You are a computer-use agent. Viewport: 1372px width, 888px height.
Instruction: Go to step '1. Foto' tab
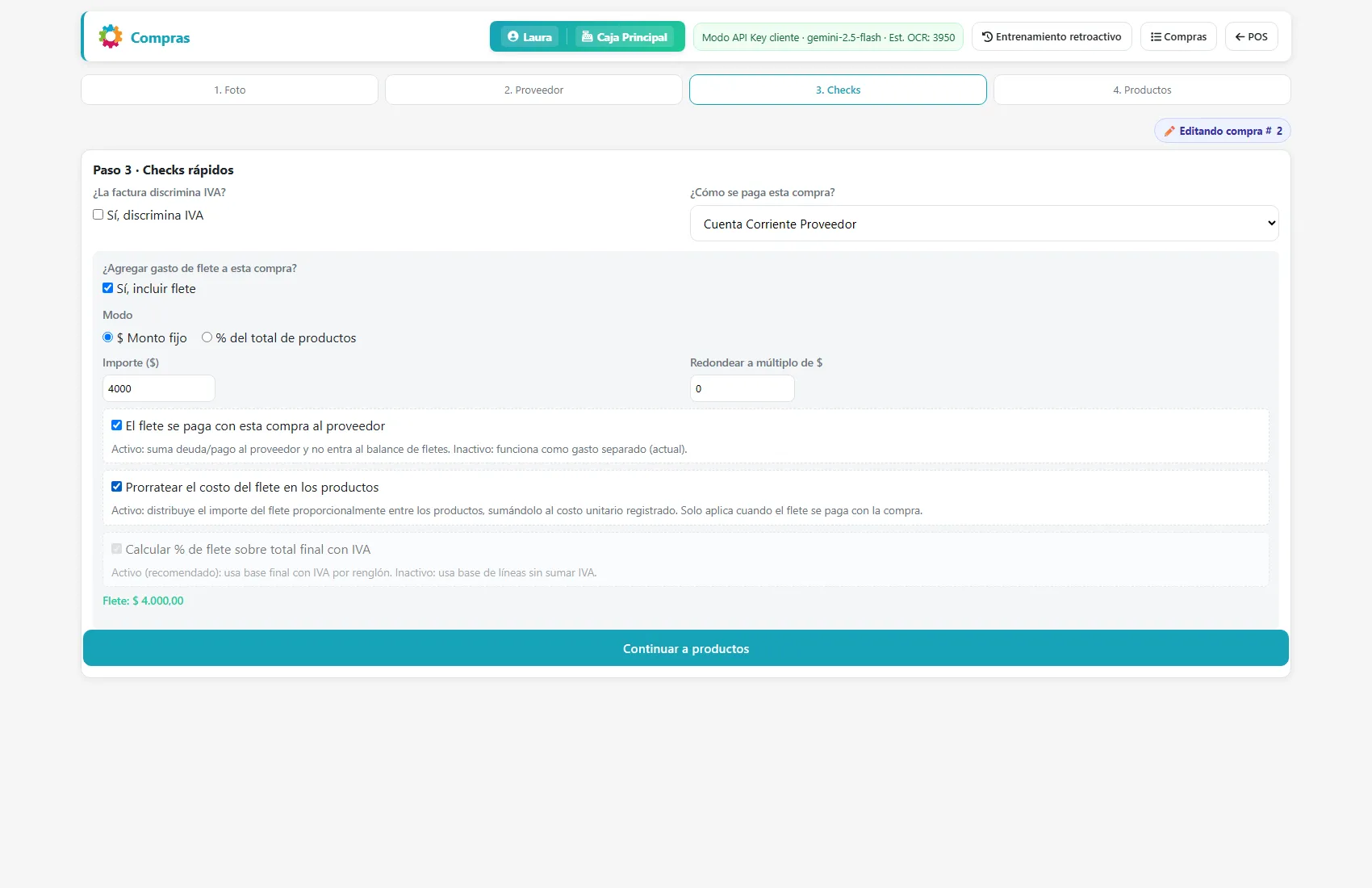(229, 90)
